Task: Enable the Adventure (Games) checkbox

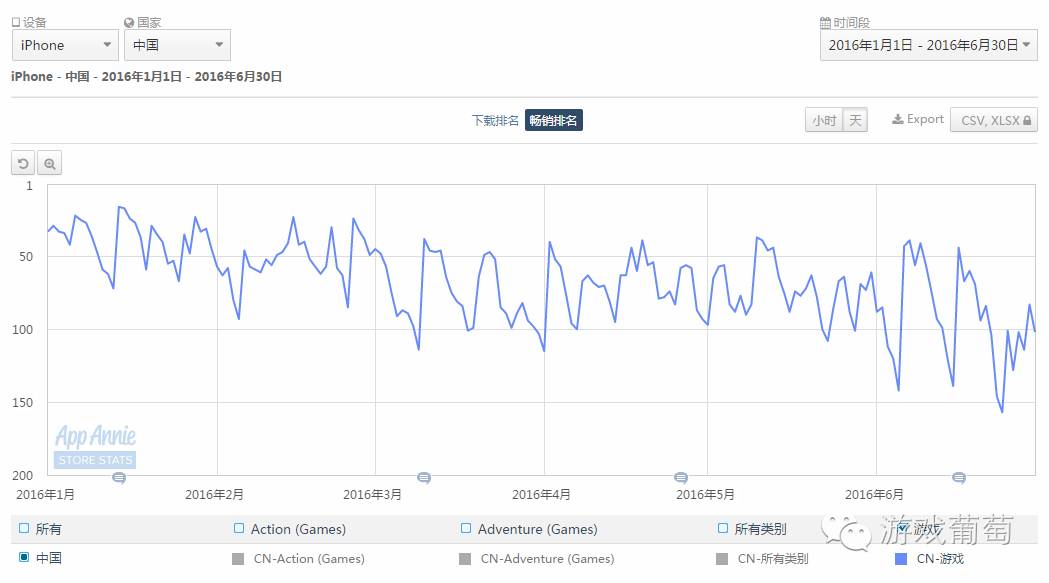Action: pyautogui.click(x=466, y=529)
